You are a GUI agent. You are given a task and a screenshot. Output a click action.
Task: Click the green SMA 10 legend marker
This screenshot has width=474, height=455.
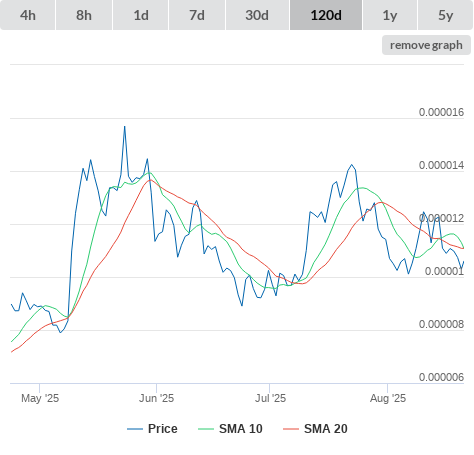(x=206, y=429)
